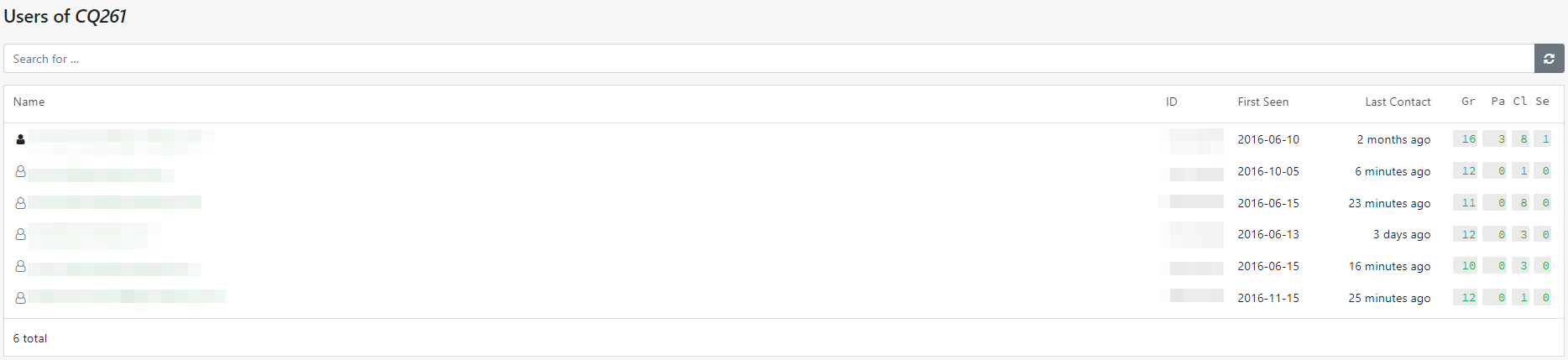The height and width of the screenshot is (360, 1568).
Task: Click the 2016-06-10 first seen date cell
Action: pyautogui.click(x=1268, y=139)
